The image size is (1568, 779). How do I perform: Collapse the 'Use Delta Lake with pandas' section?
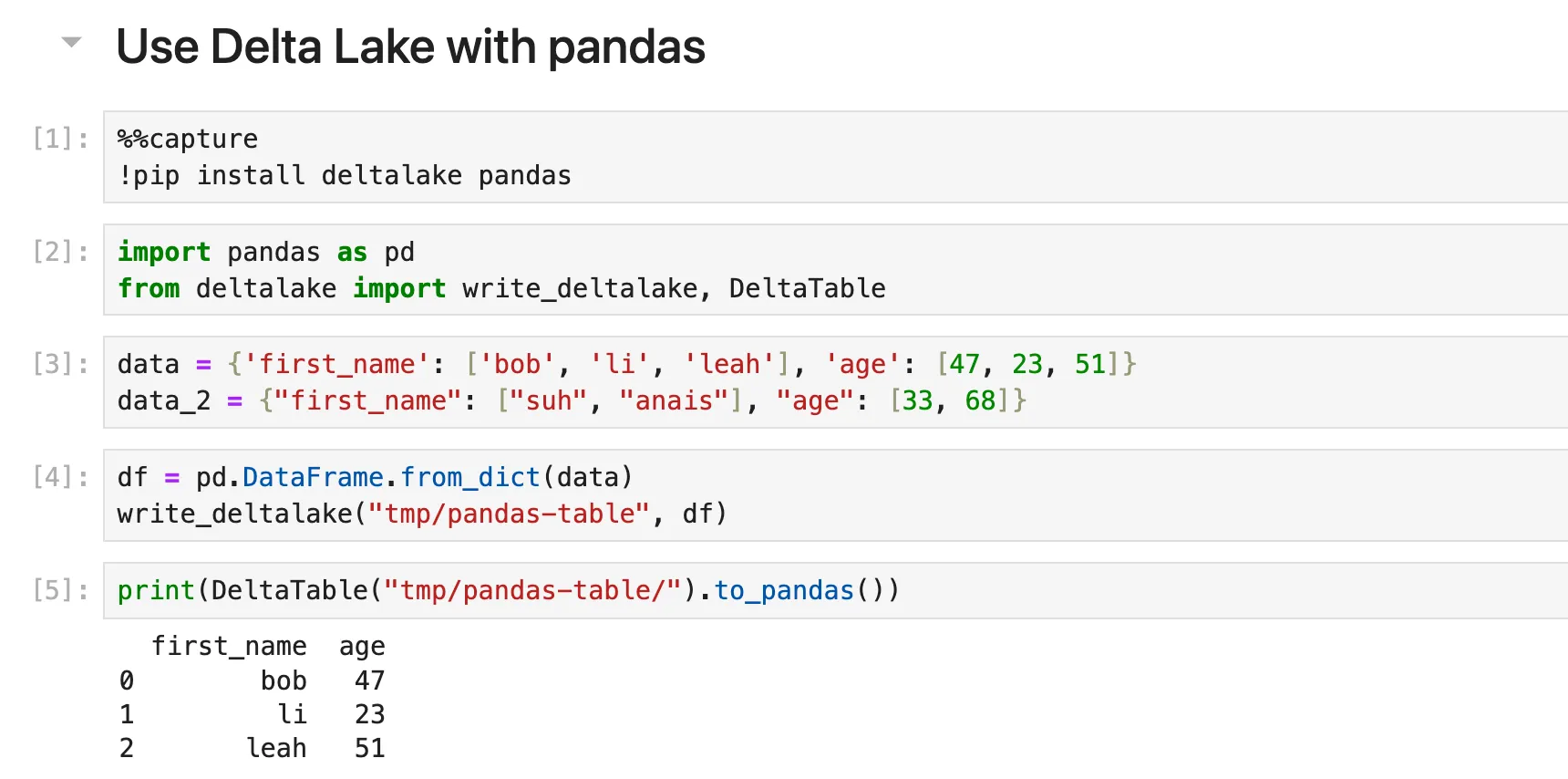(71, 42)
